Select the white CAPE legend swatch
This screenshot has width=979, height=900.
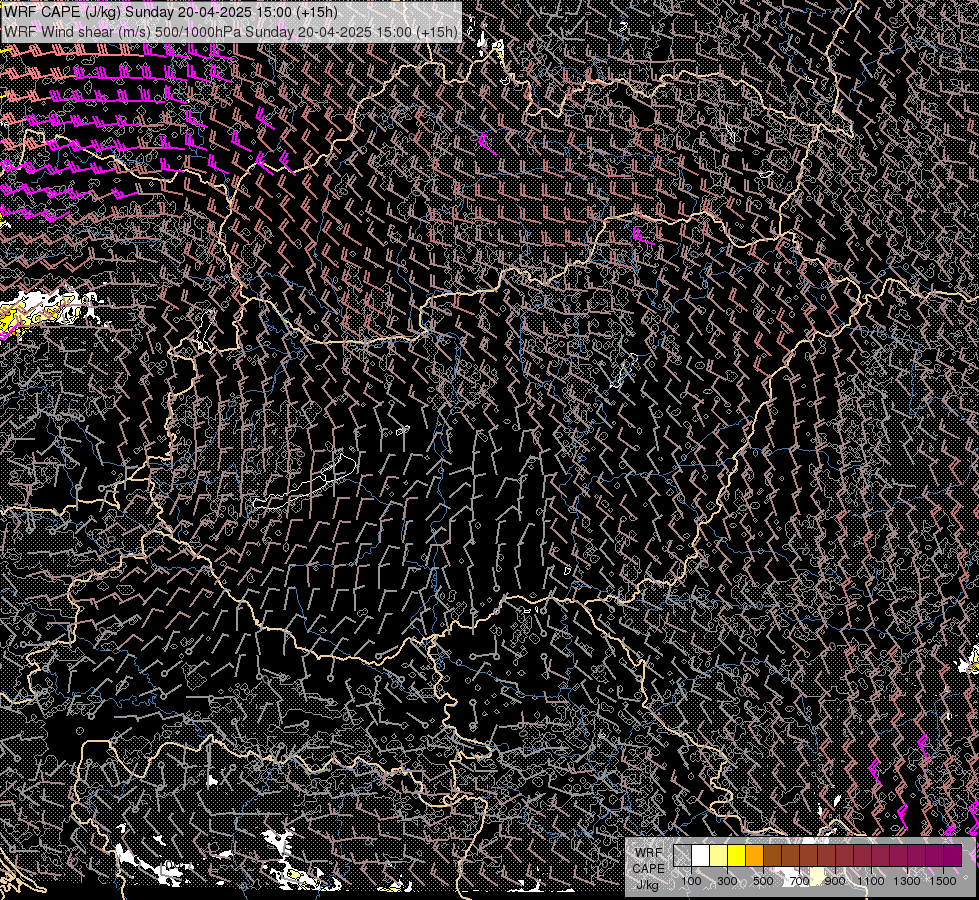coord(701,855)
